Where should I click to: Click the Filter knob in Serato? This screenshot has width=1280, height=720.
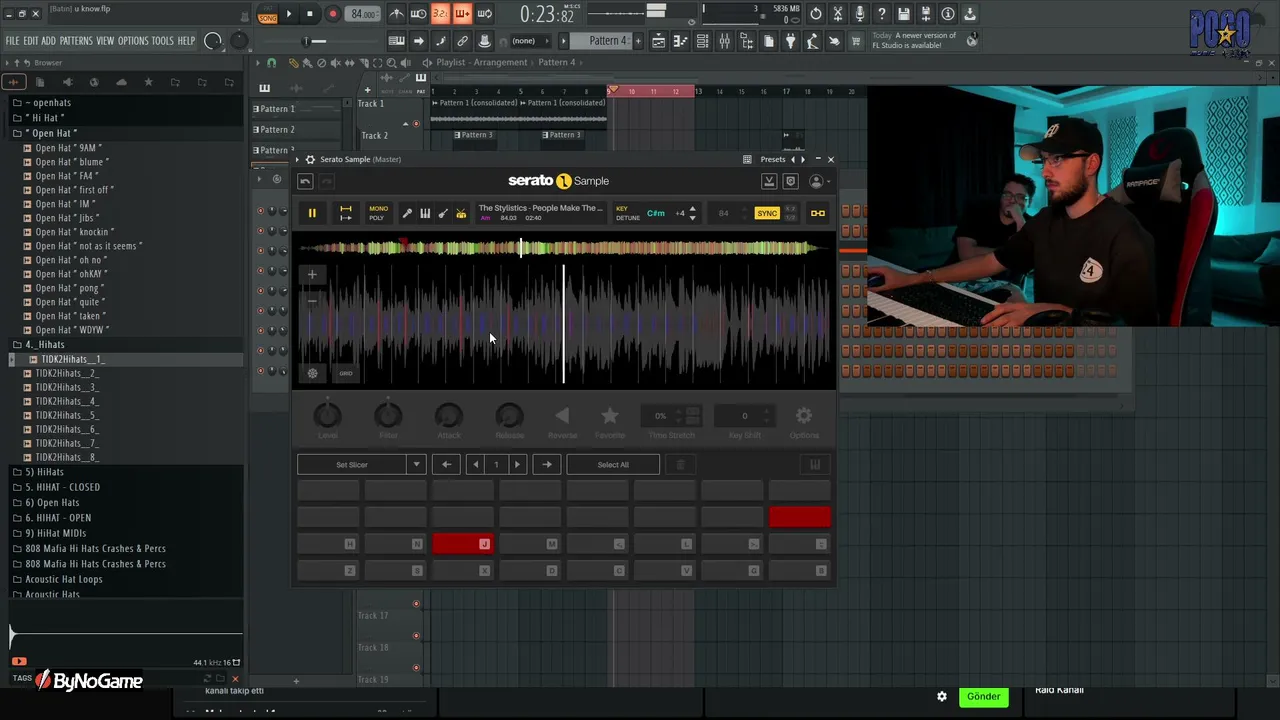click(388, 415)
